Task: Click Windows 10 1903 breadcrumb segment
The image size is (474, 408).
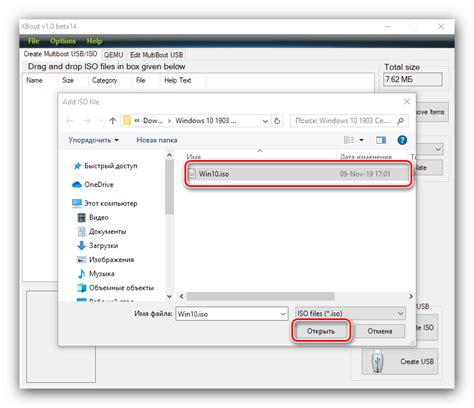Action: (206, 121)
